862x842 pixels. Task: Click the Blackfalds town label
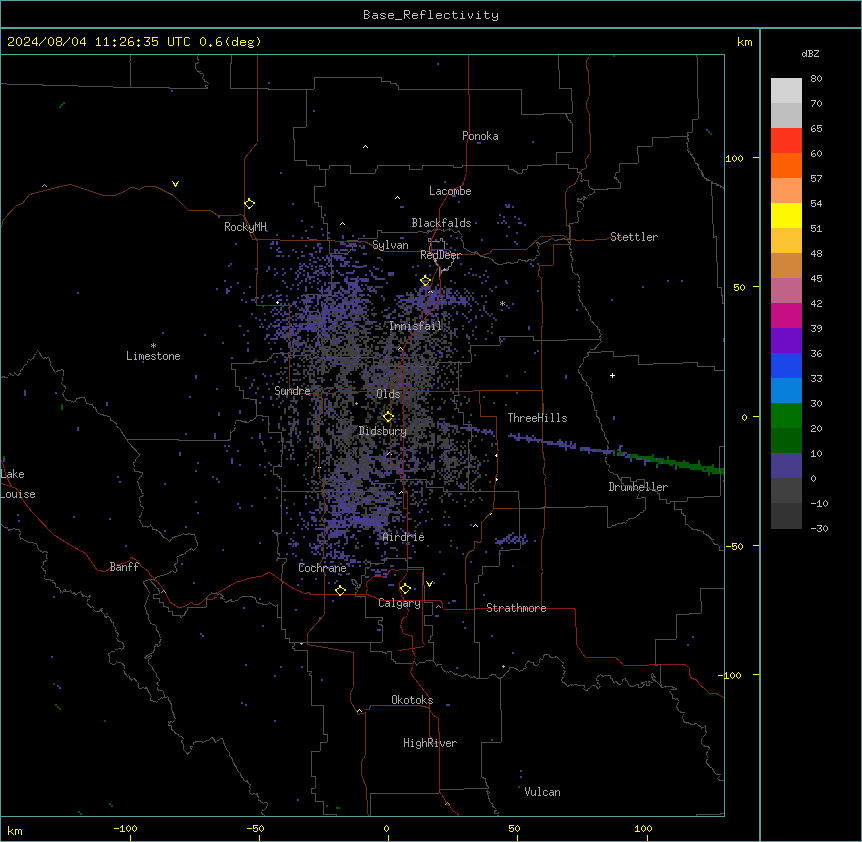(441, 223)
